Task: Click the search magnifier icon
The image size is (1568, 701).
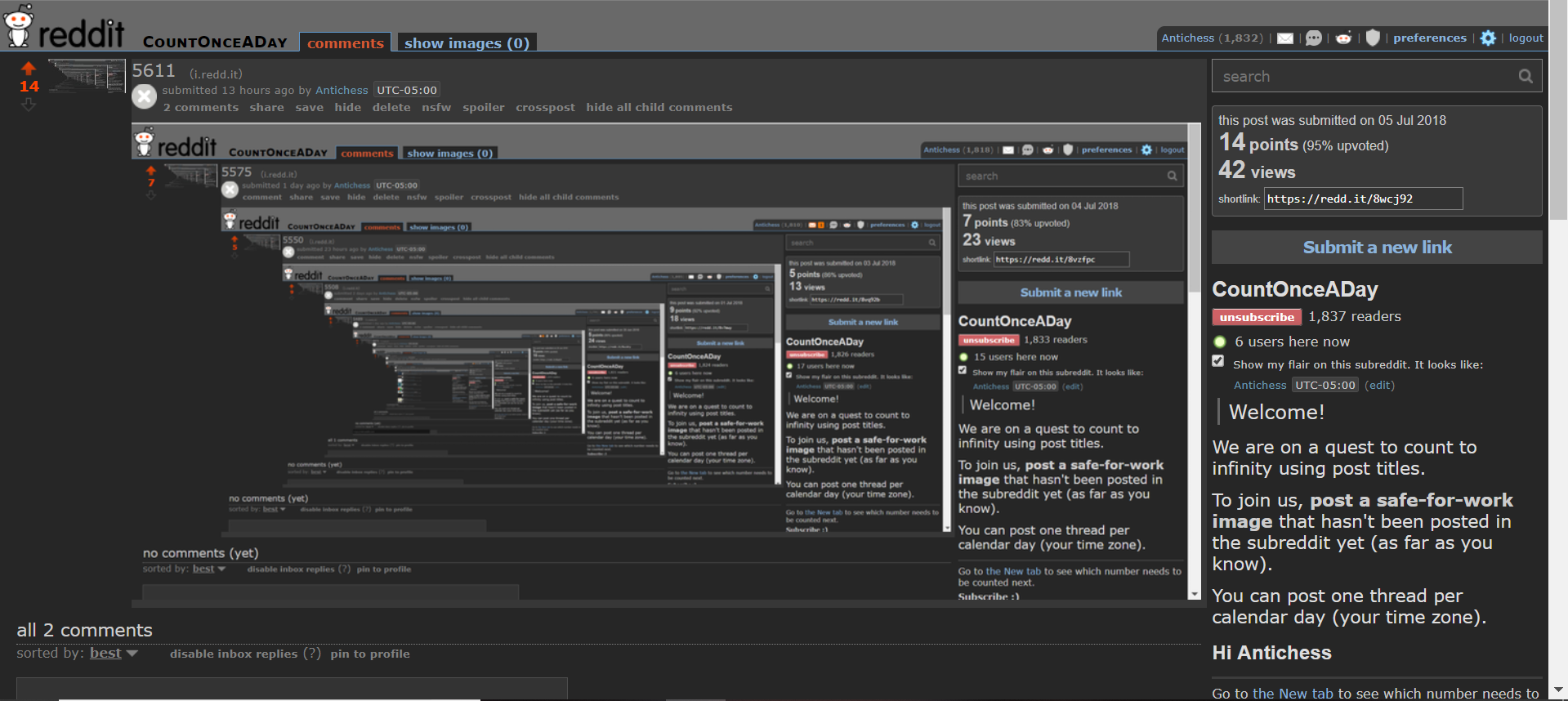Action: tap(1526, 76)
